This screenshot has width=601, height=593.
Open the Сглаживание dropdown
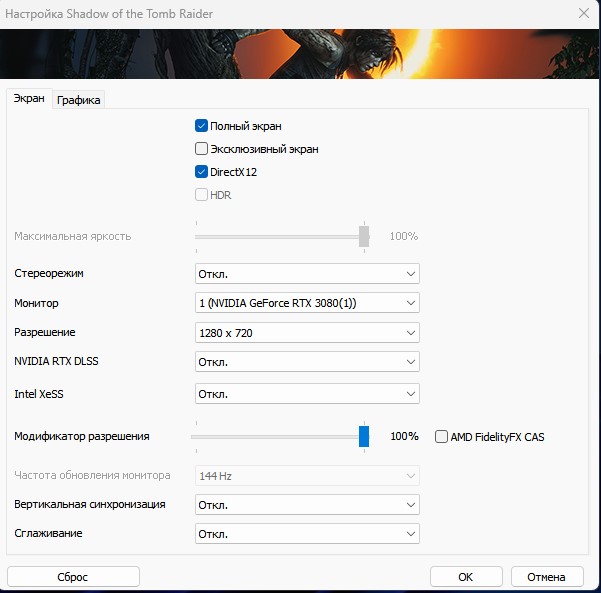point(307,534)
